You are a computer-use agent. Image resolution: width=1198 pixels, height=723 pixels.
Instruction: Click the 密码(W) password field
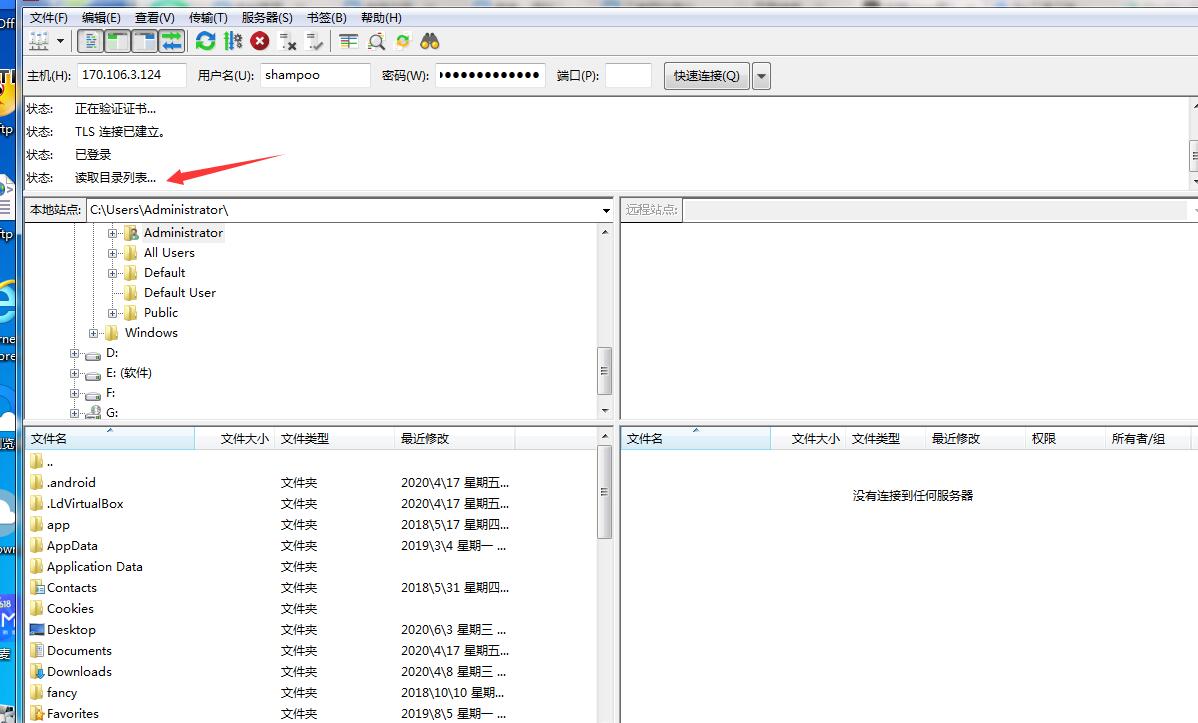(491, 75)
